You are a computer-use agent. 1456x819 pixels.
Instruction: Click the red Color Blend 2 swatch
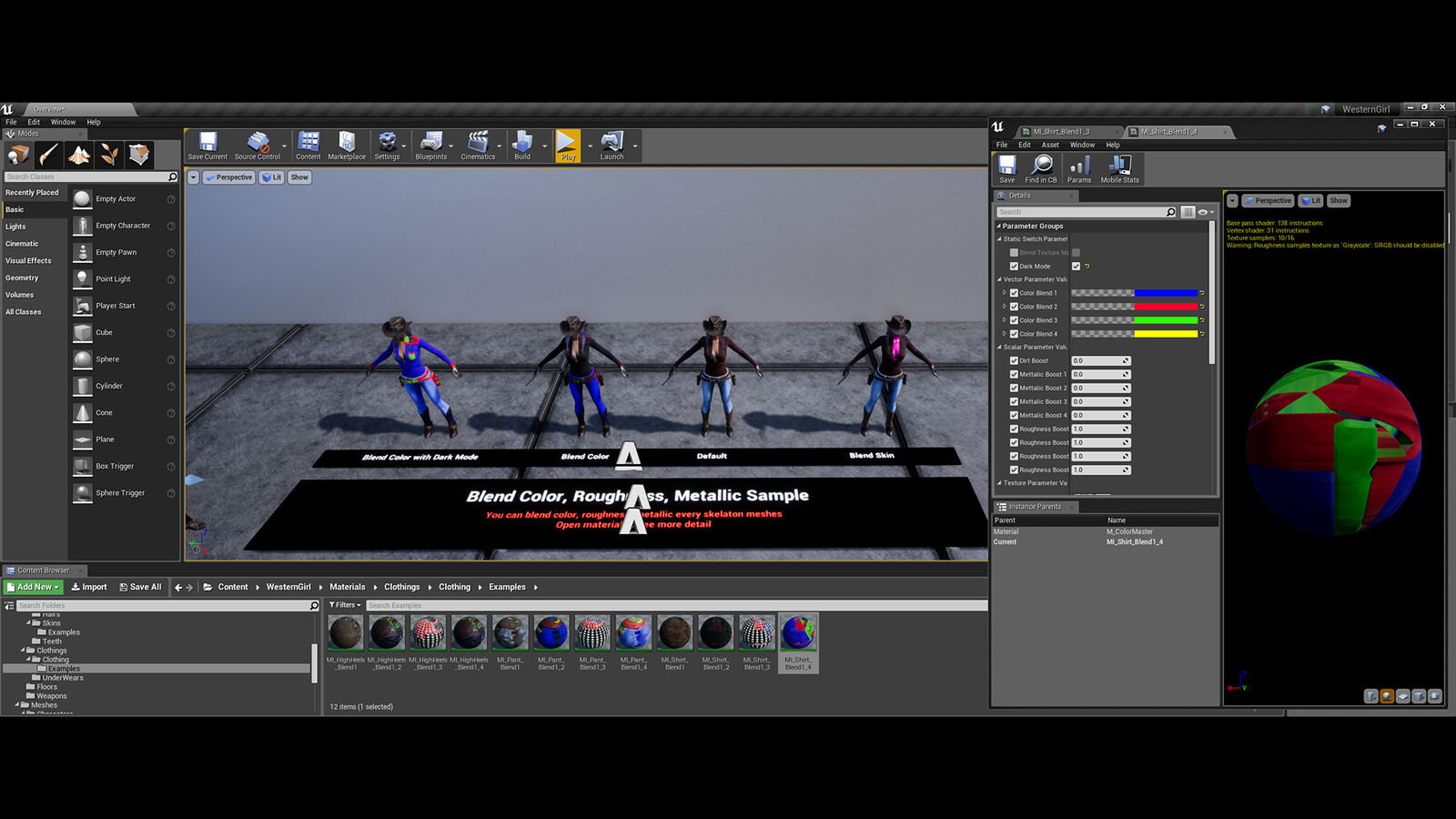click(1166, 307)
